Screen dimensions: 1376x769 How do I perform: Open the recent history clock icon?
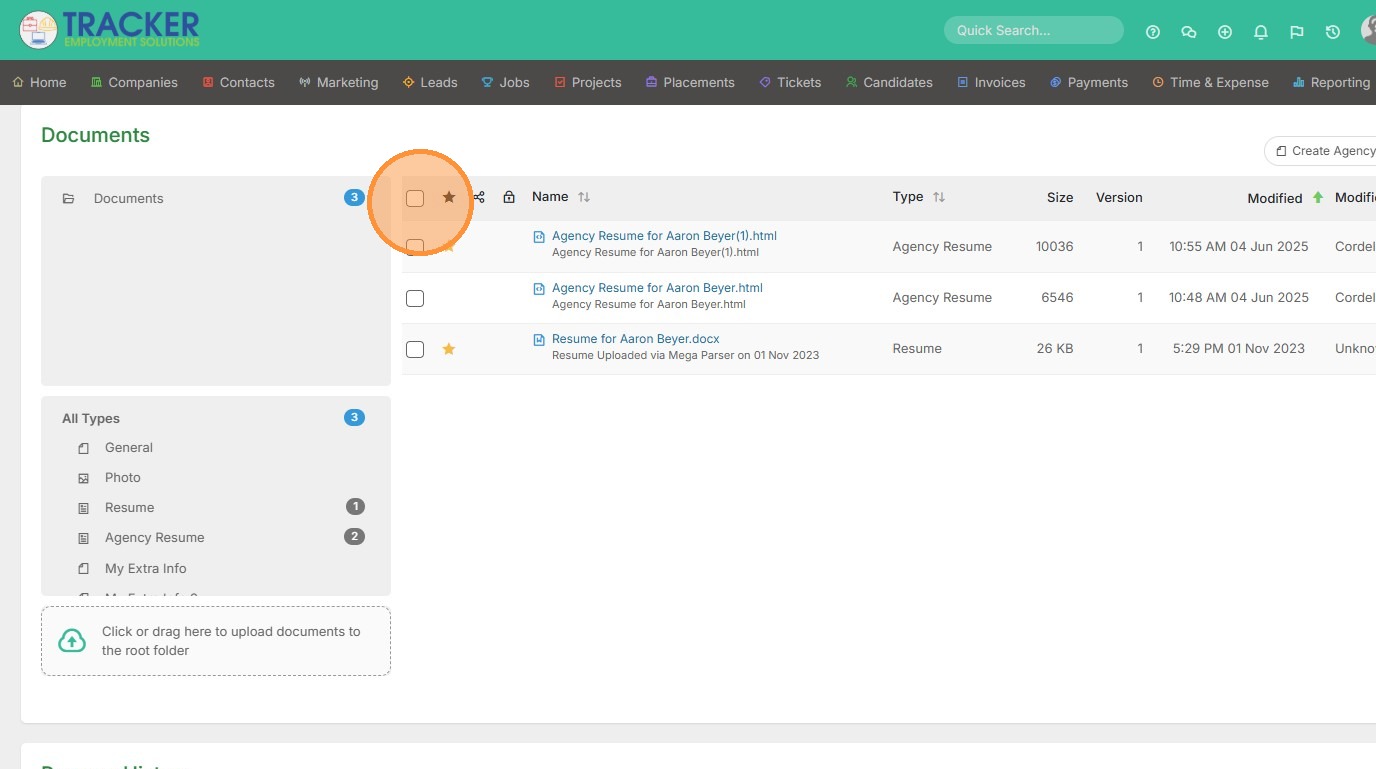pyautogui.click(x=1333, y=32)
